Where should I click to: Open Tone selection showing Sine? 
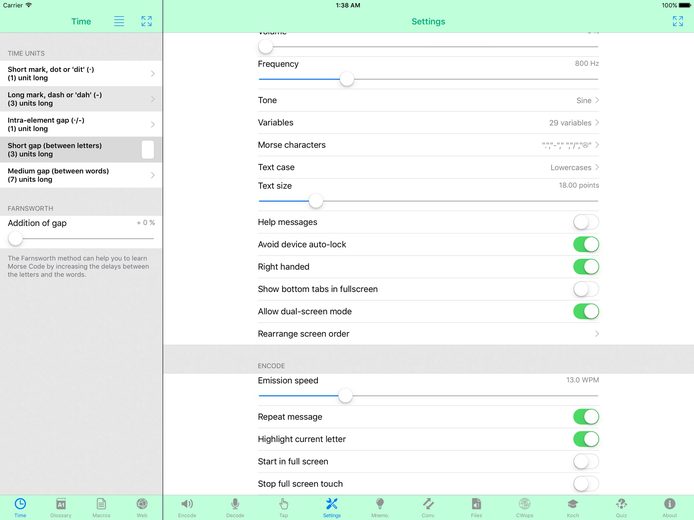428,100
